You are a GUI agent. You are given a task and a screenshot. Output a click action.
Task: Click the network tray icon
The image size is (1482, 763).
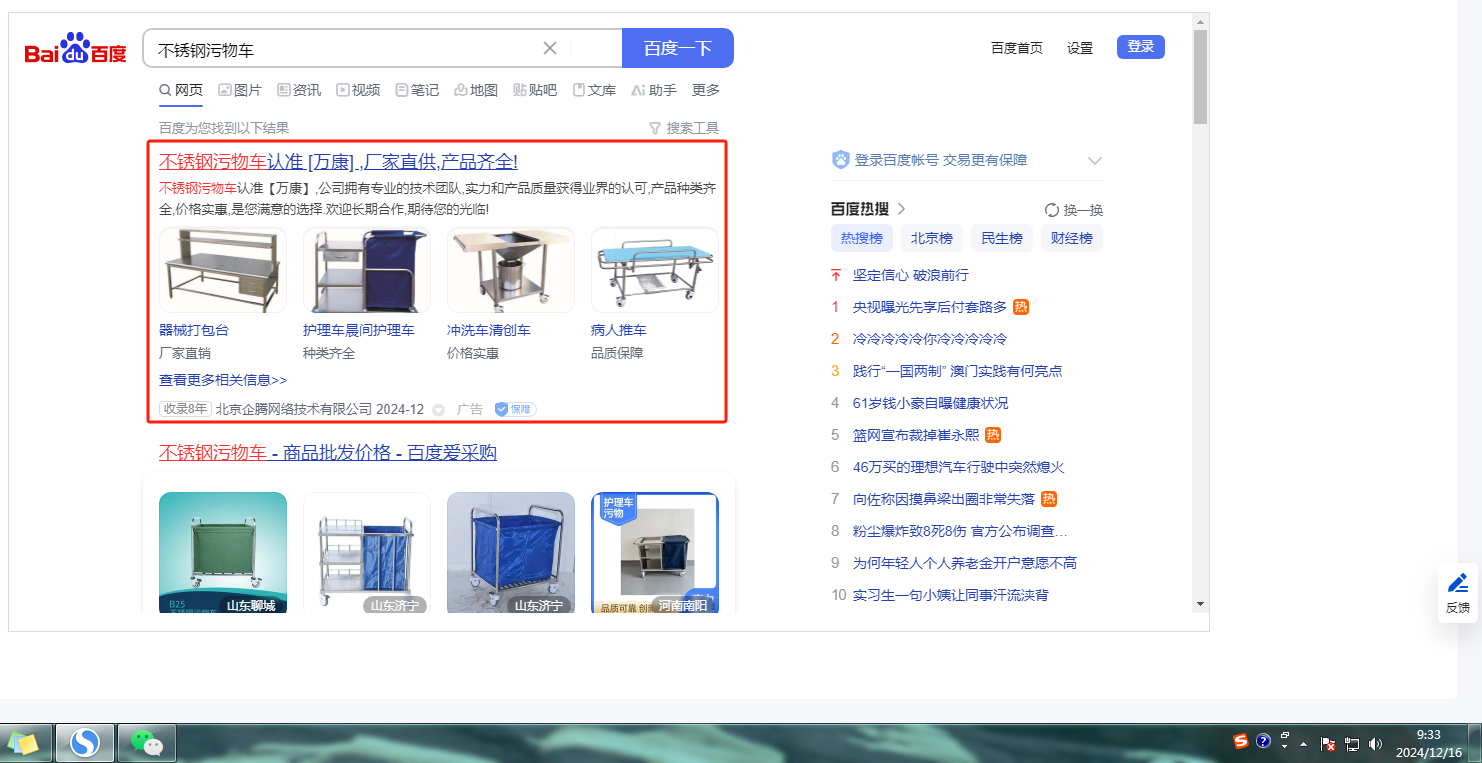tap(1352, 743)
